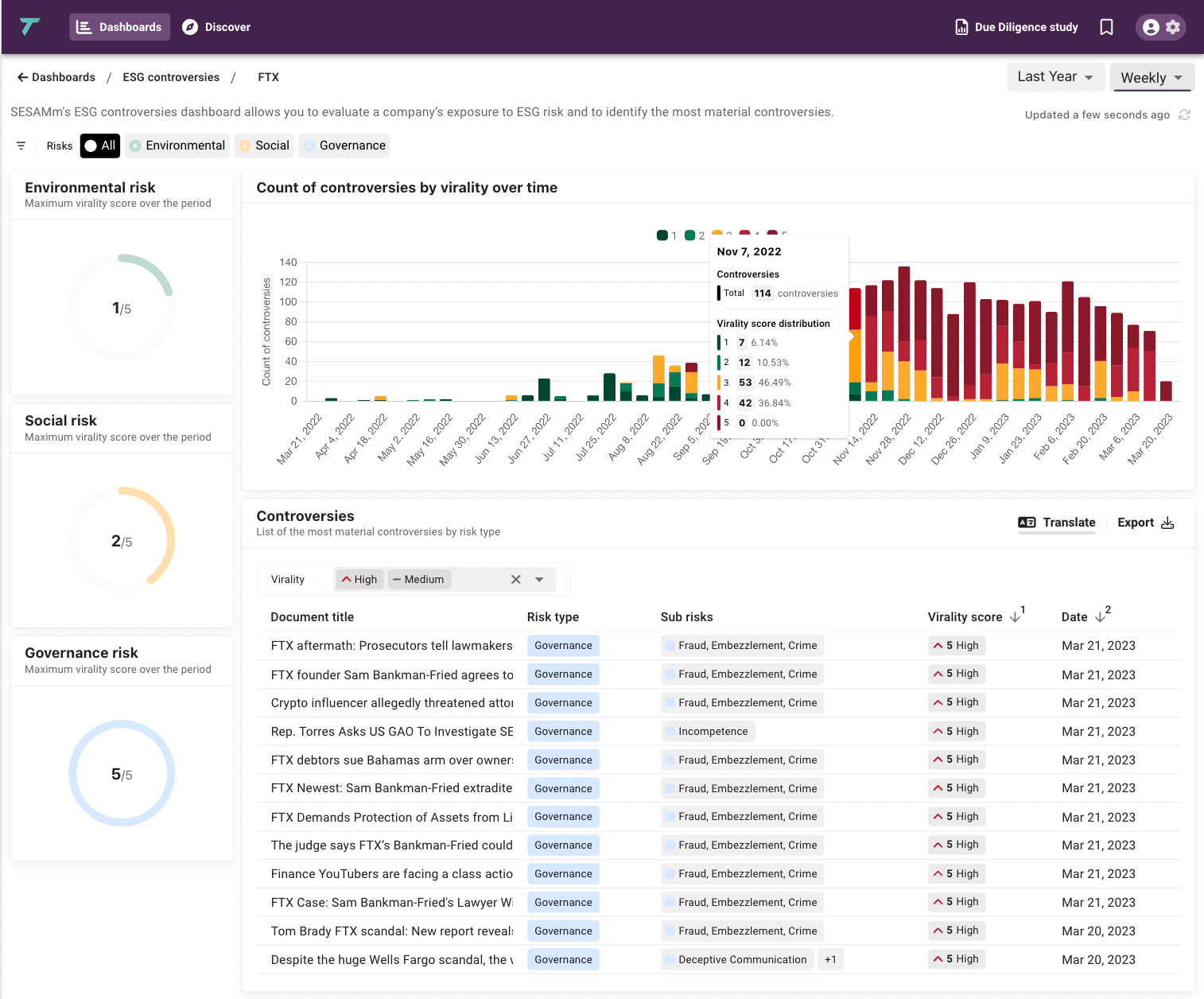The image size is (1204, 999).
Task: Click the Discover compass icon
Action: click(x=190, y=27)
